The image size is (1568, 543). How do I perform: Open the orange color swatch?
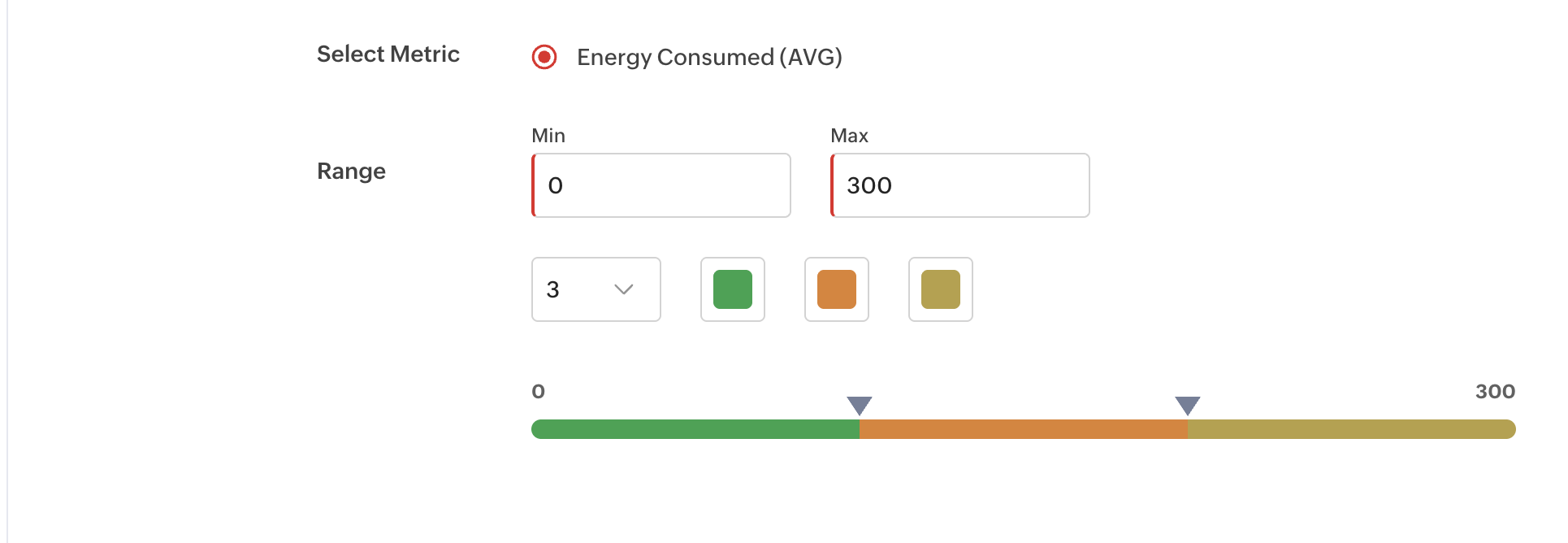click(837, 289)
